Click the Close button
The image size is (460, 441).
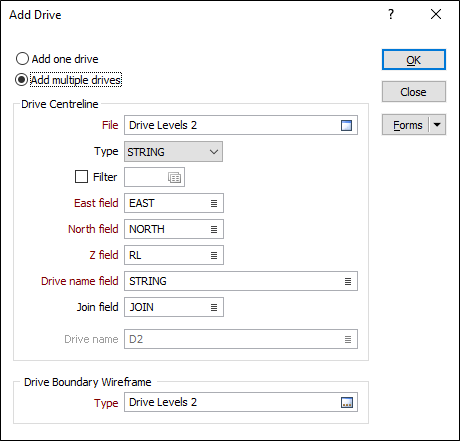(414, 92)
